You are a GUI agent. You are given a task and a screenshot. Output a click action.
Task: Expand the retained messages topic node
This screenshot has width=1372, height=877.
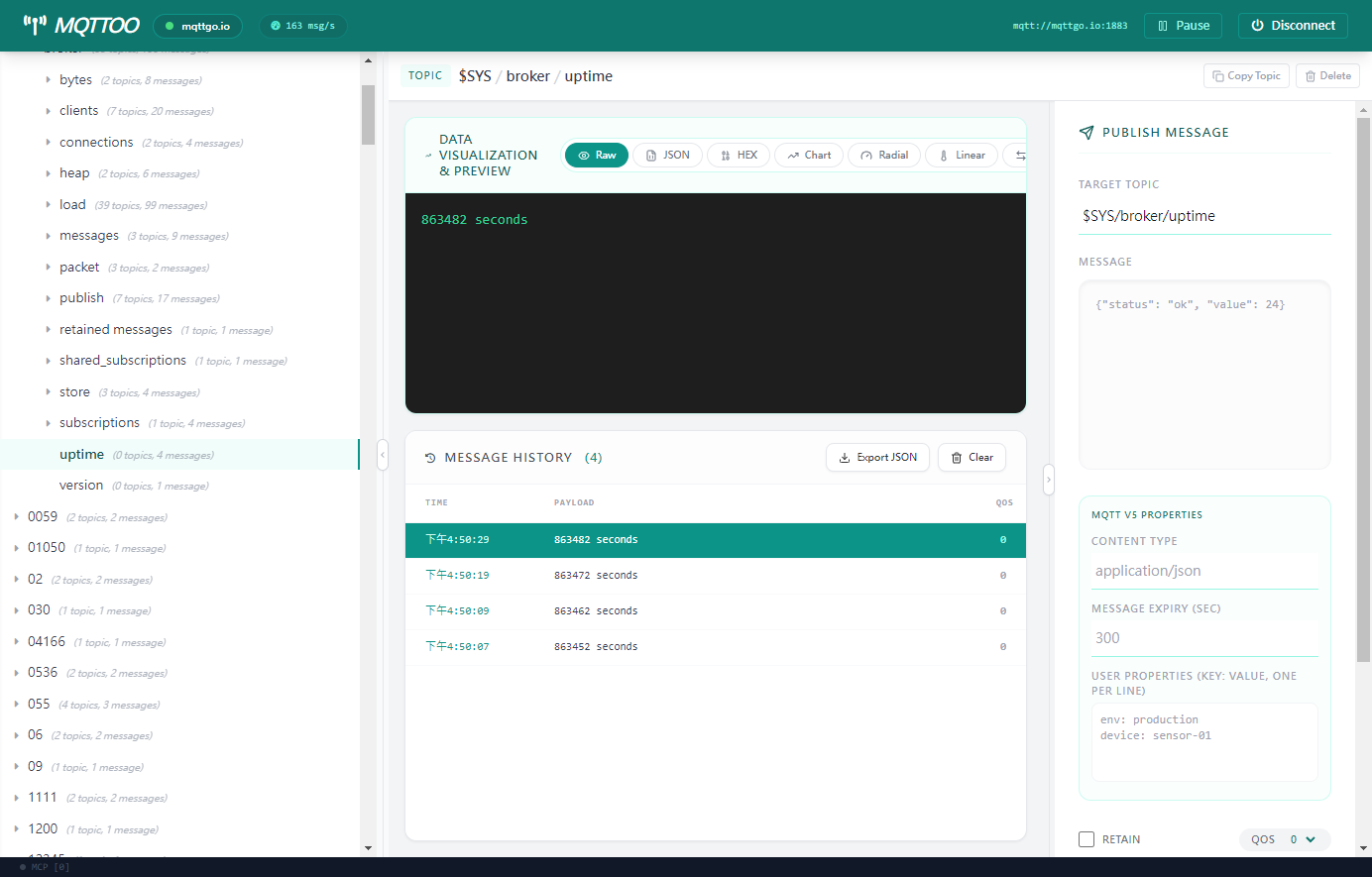pos(48,330)
